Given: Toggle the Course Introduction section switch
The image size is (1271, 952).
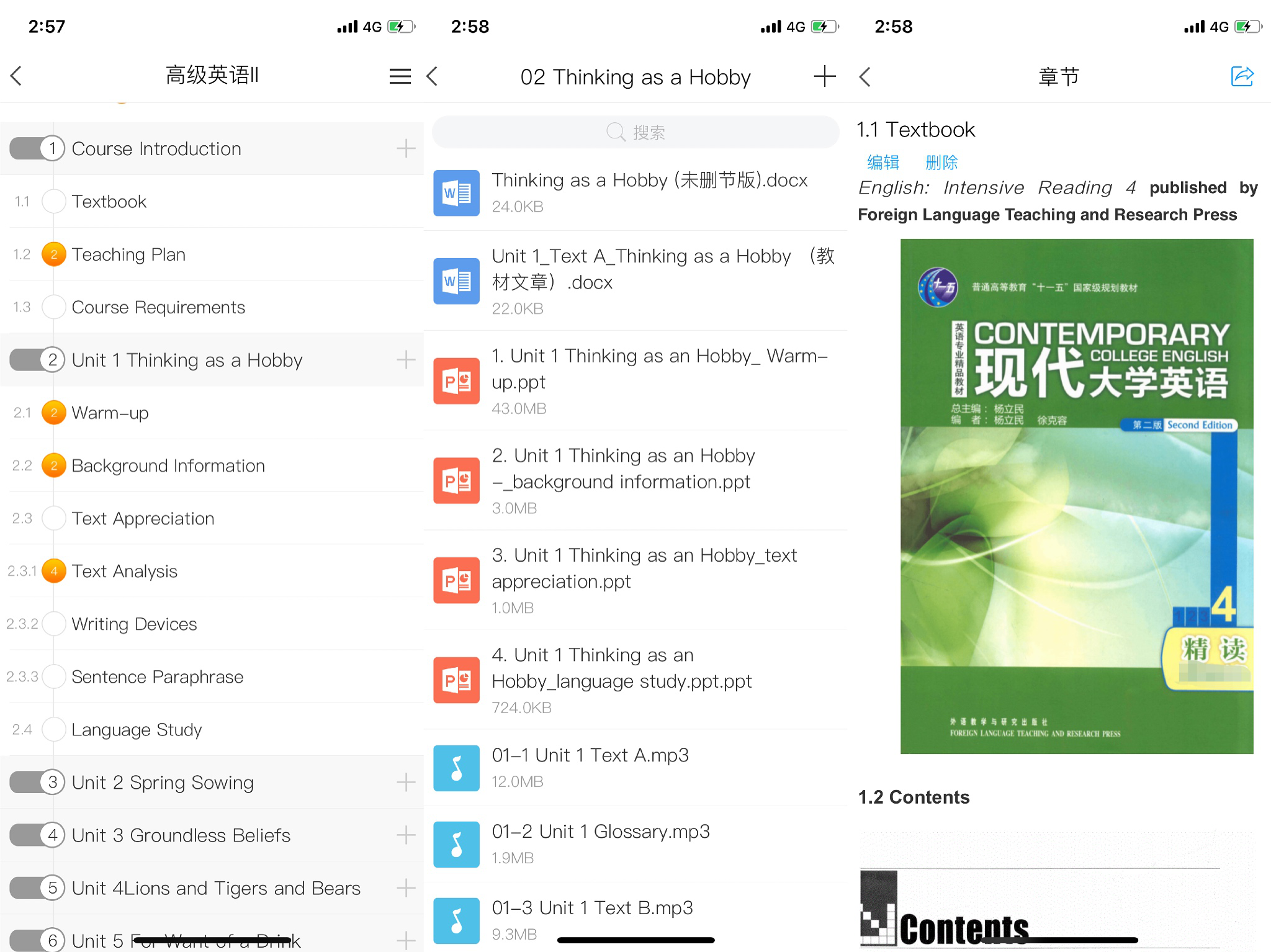Looking at the screenshot, I should coord(37,148).
